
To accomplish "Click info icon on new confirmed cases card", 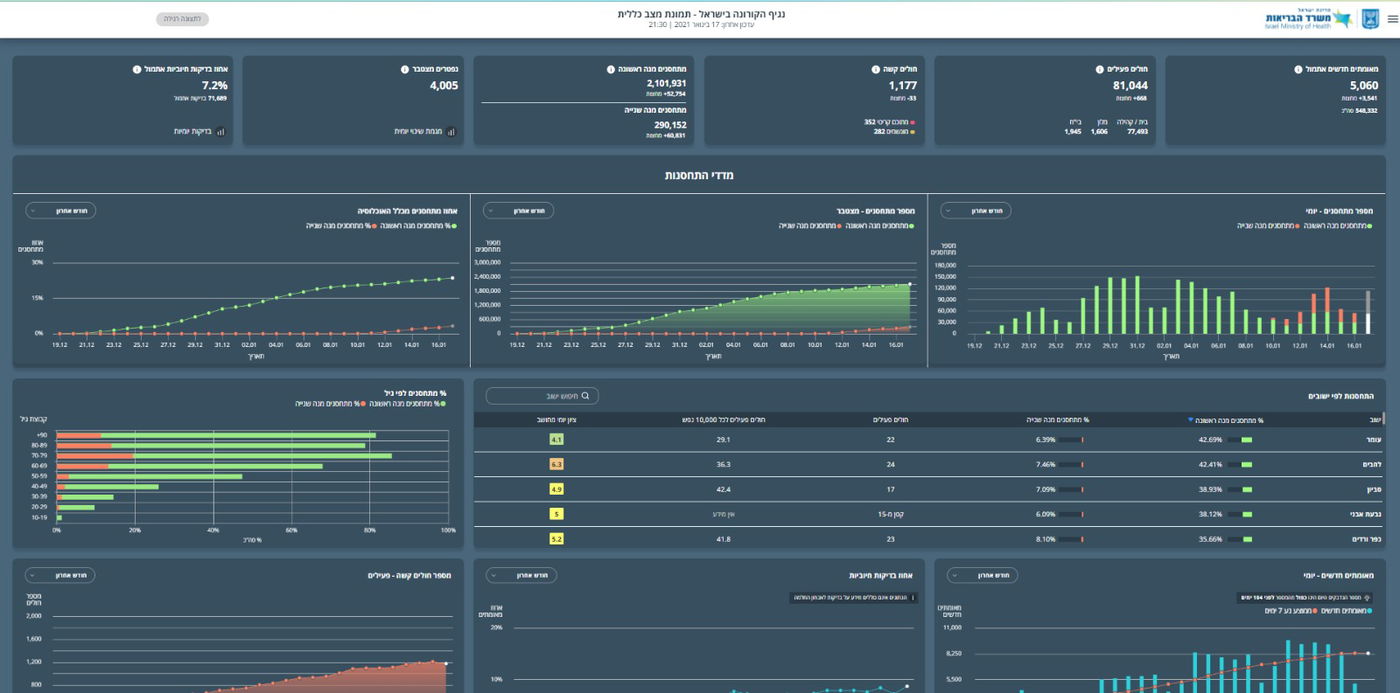I will click(x=1298, y=70).
